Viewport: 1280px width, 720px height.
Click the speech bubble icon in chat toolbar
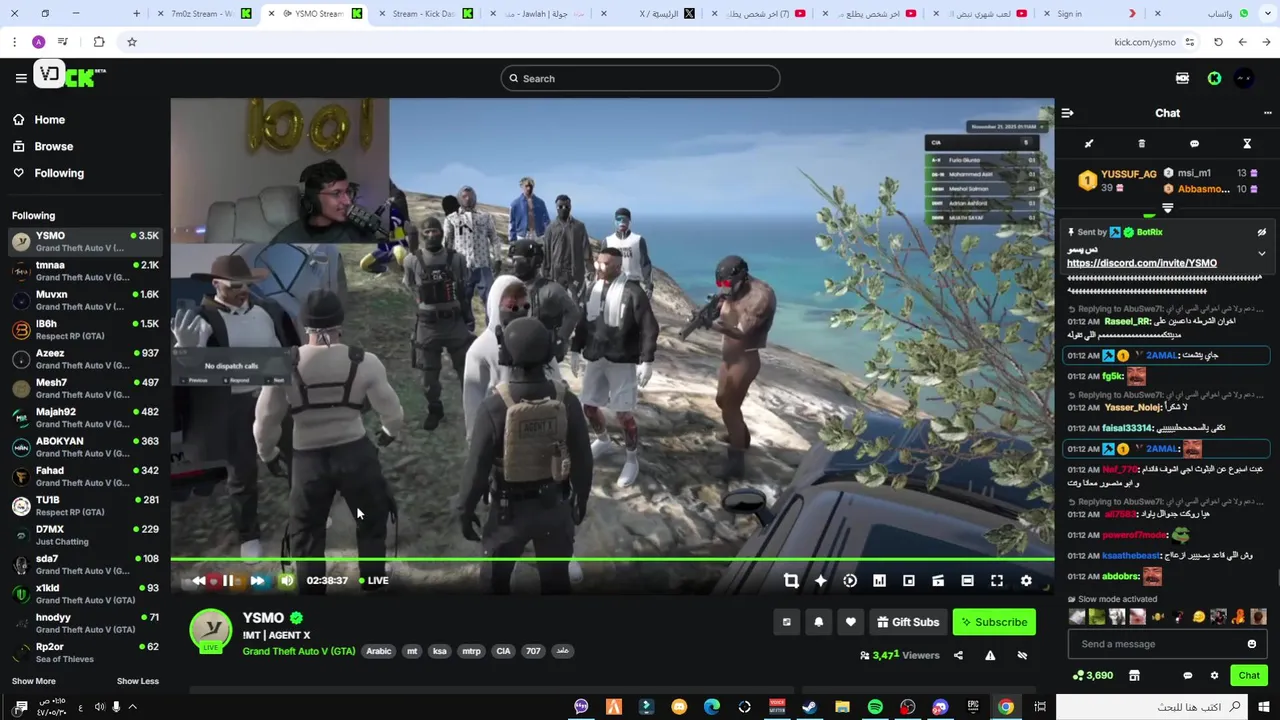(1194, 144)
